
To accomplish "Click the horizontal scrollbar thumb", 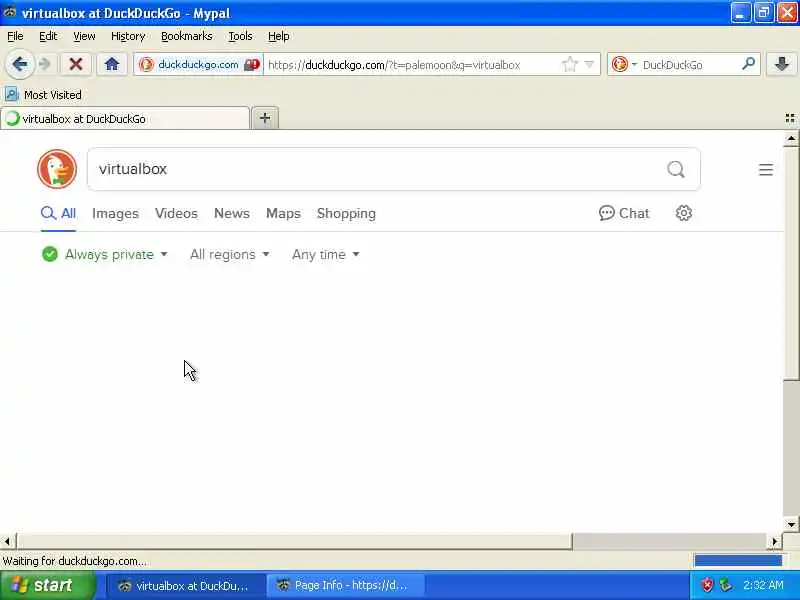I will (x=294, y=541).
